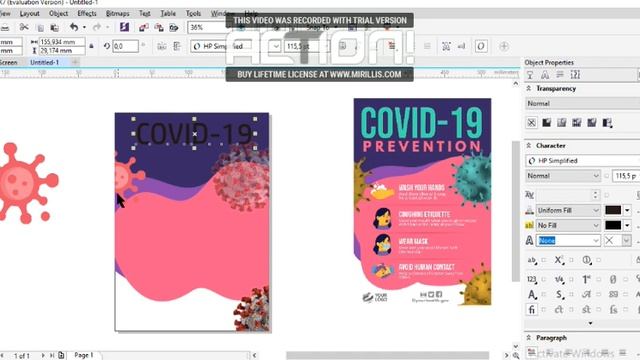
Task: Click the ordinals 1st icon
Action: point(587,280)
